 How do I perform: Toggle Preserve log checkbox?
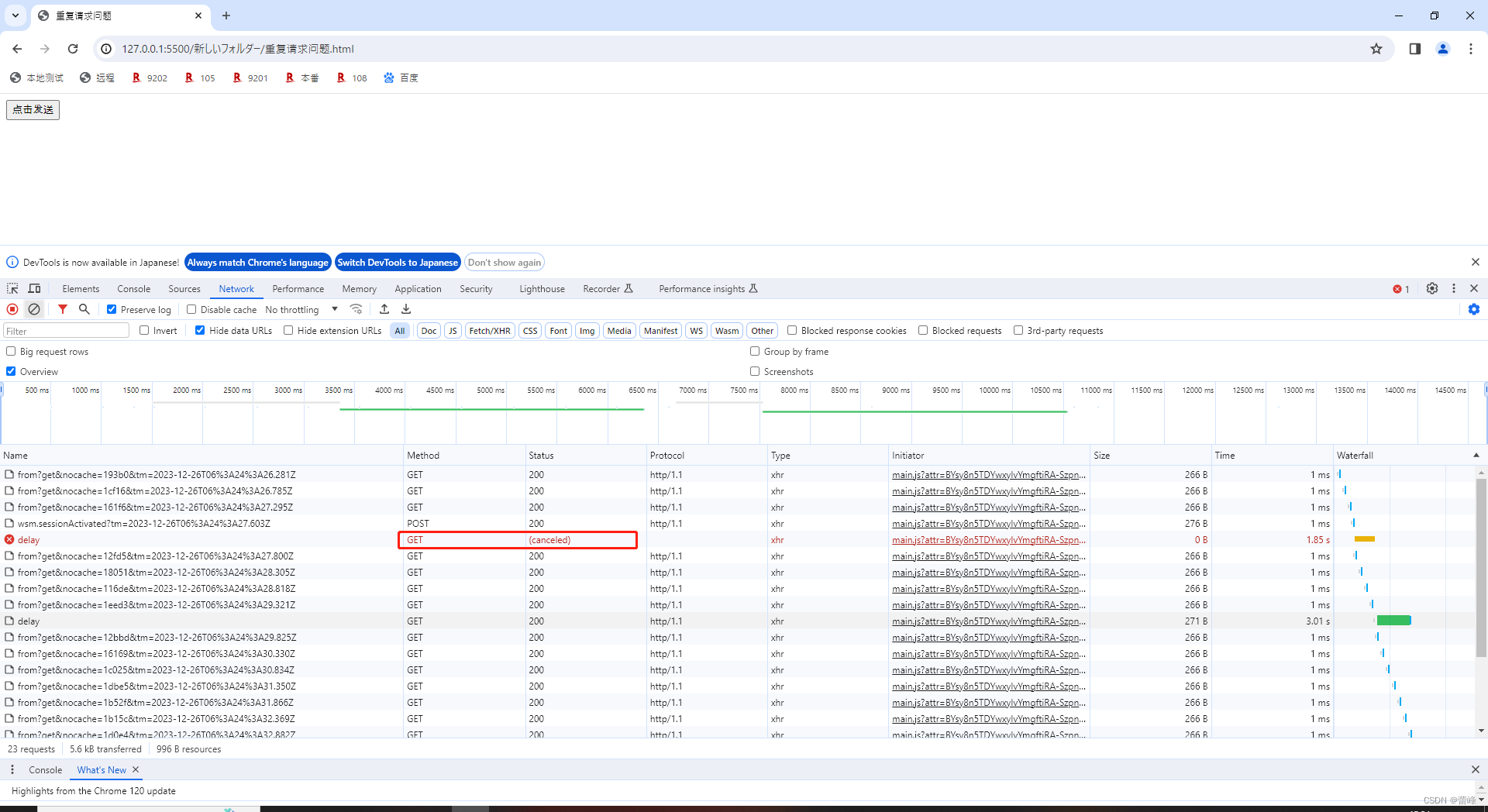[x=112, y=309]
